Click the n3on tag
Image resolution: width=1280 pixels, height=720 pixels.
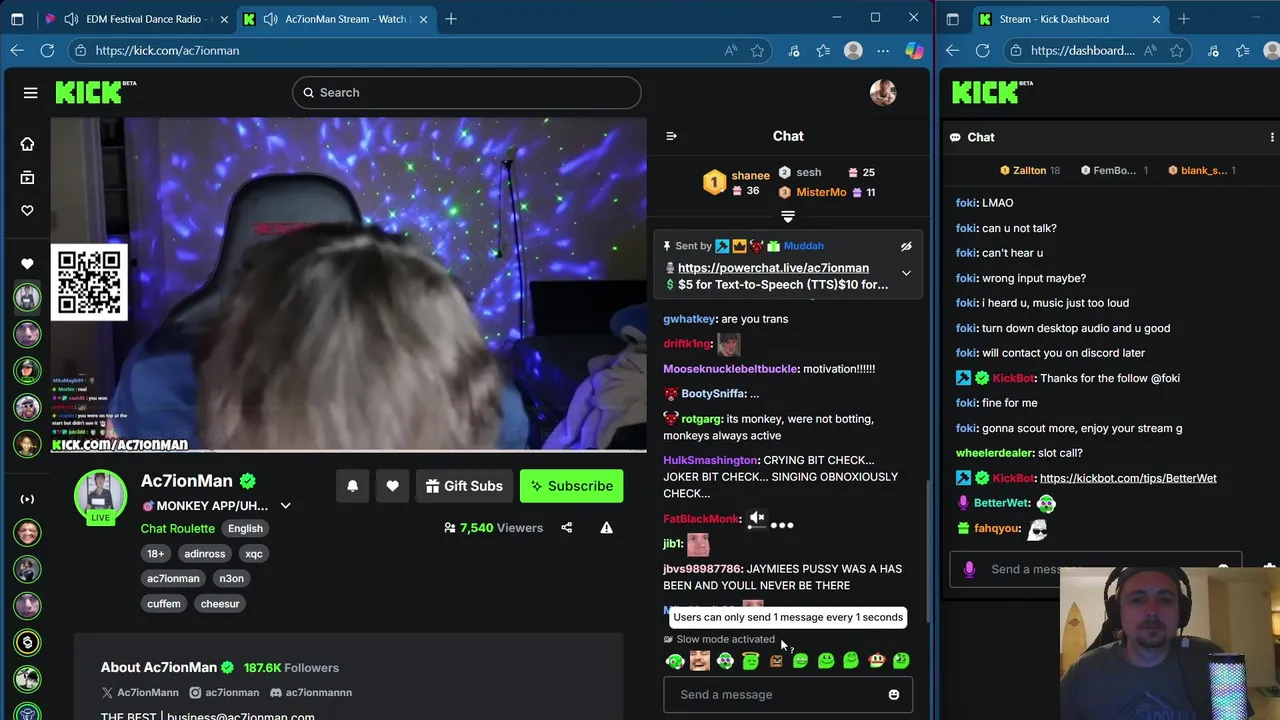[x=232, y=578]
